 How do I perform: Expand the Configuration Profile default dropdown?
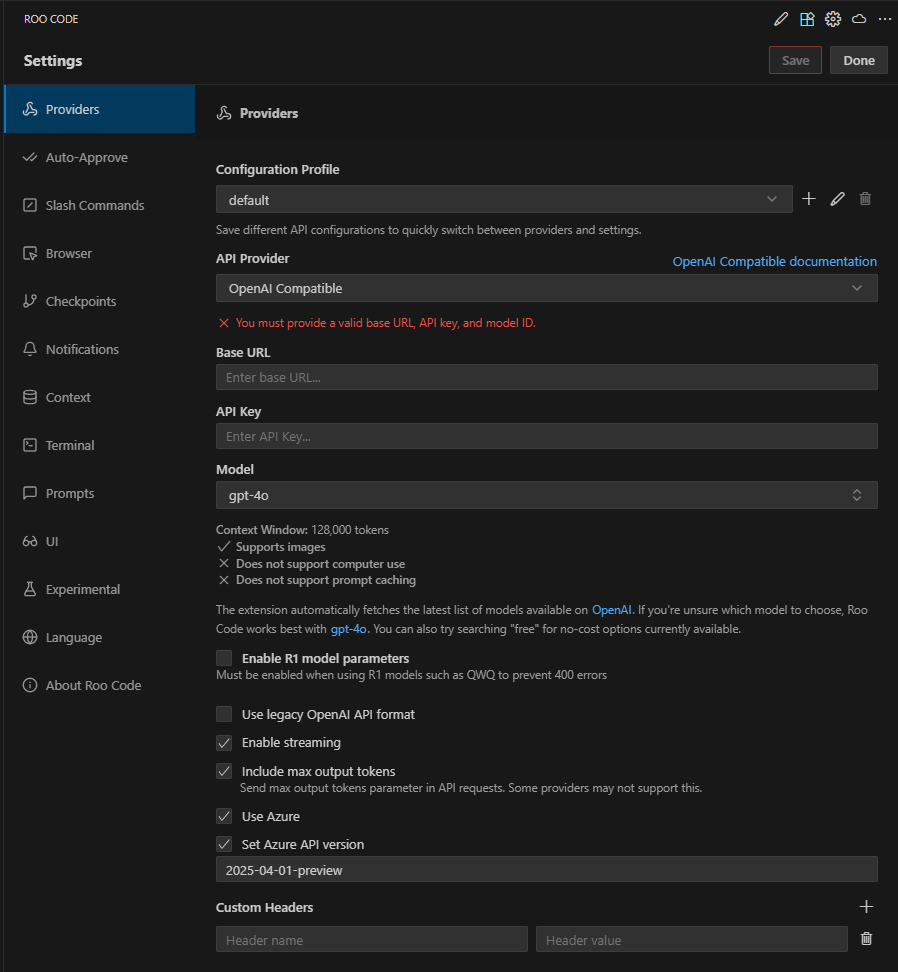(x=504, y=199)
